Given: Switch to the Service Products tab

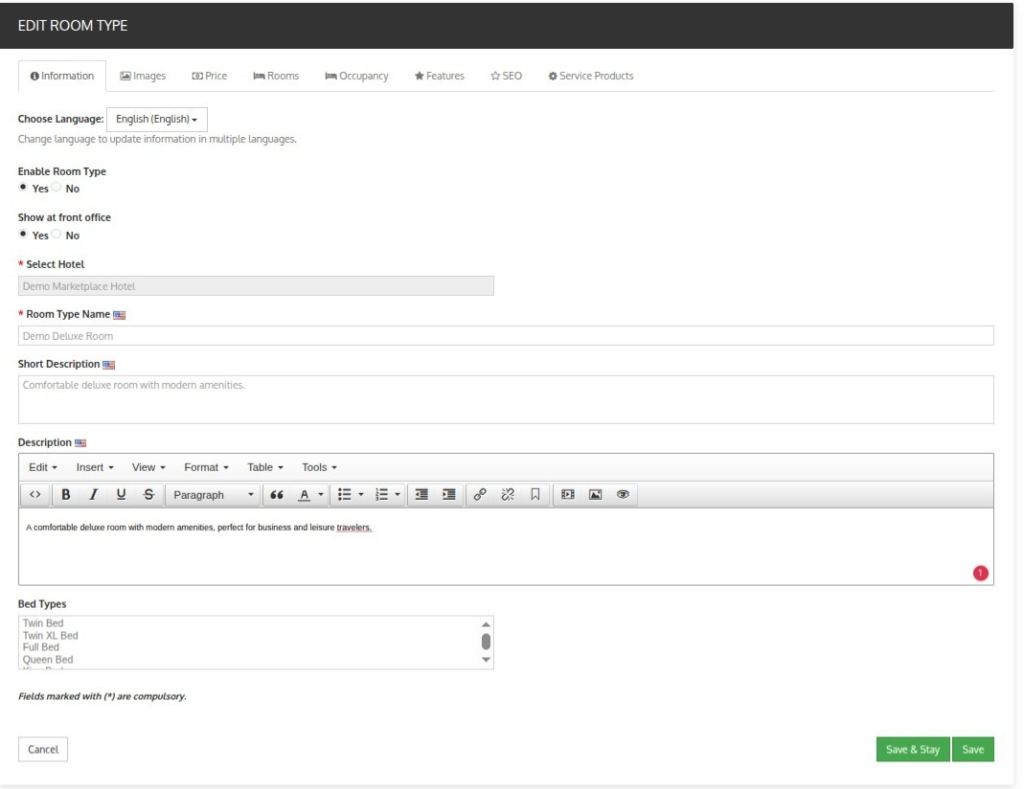Looking at the screenshot, I should tap(591, 76).
